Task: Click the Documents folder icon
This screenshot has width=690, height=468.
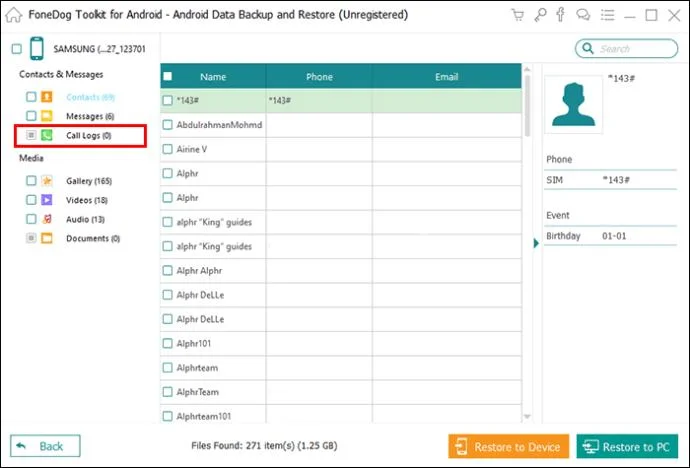Action: (x=47, y=238)
